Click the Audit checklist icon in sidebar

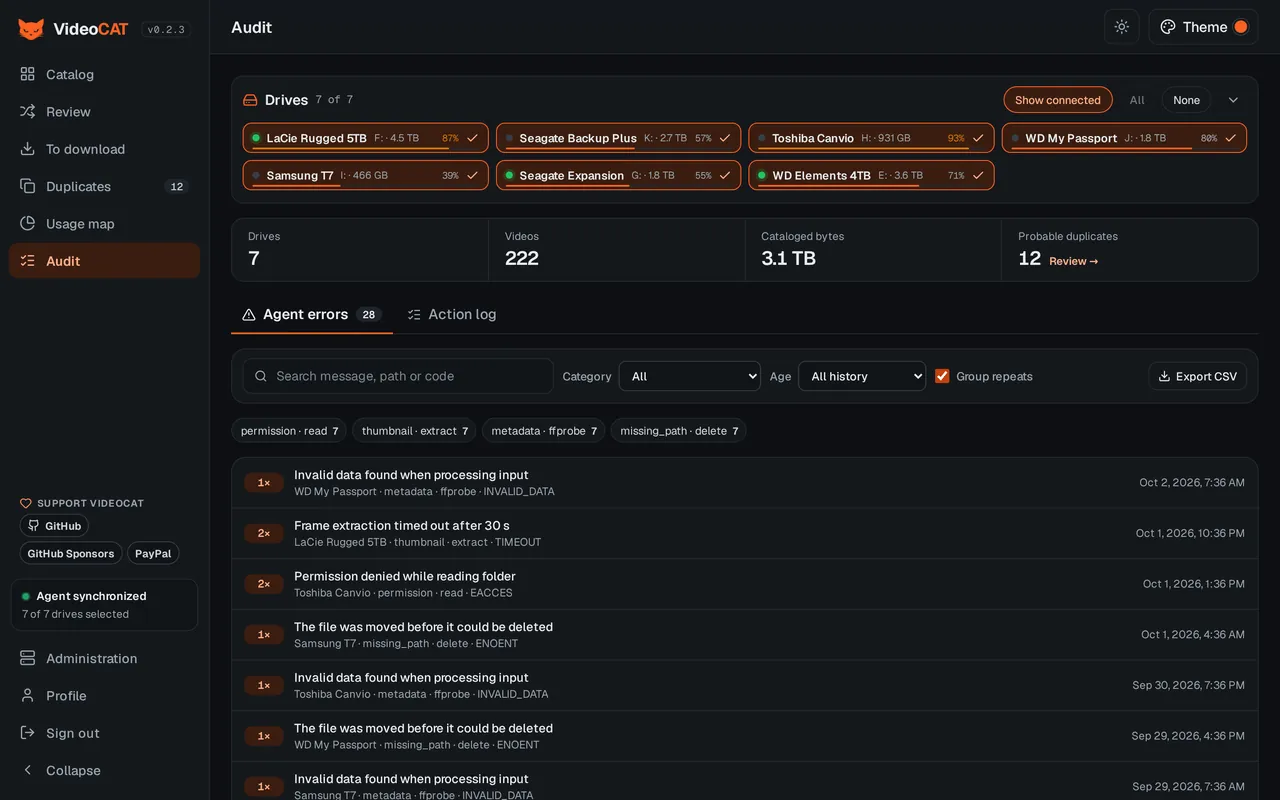point(28,261)
